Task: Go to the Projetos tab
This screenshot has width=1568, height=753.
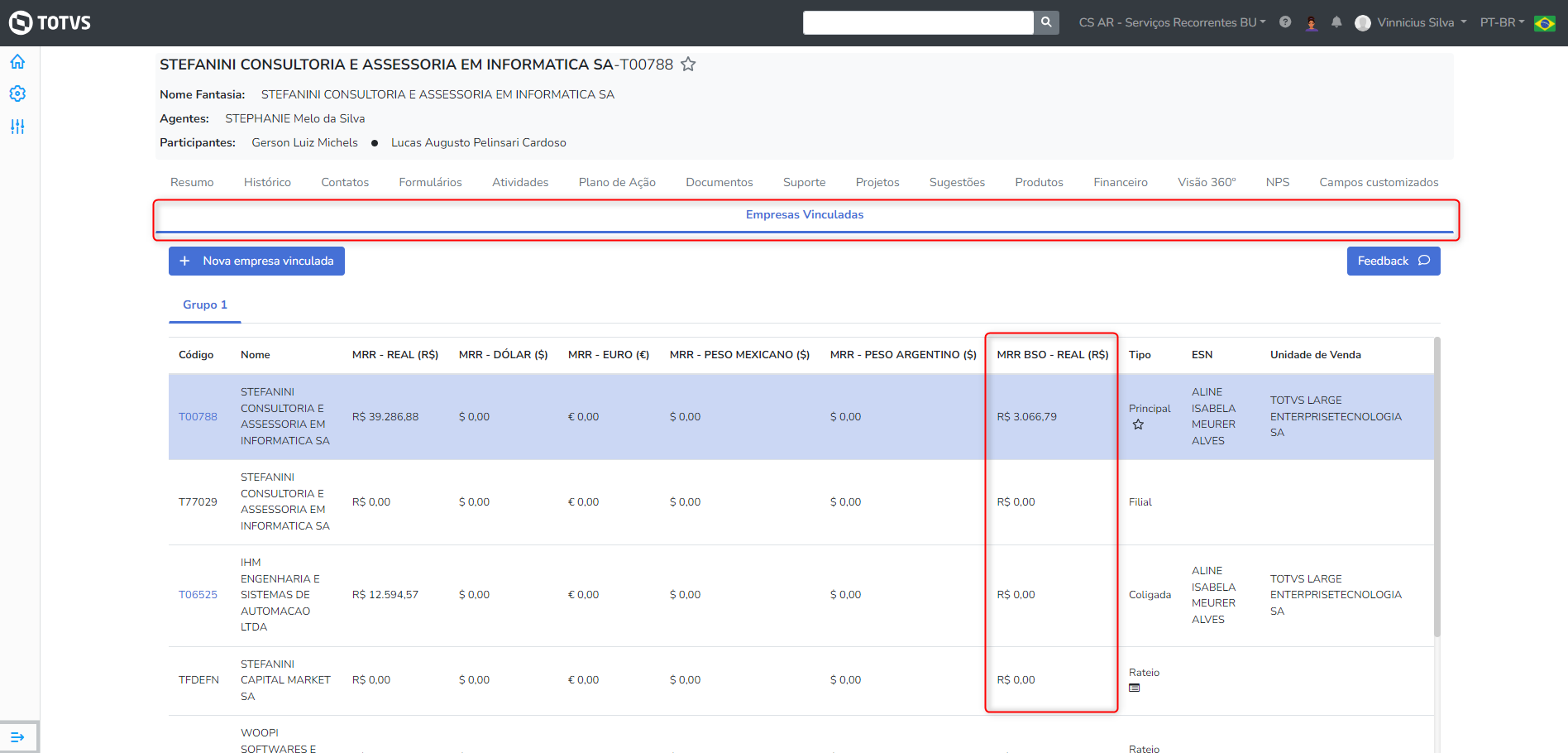Action: pyautogui.click(x=877, y=182)
